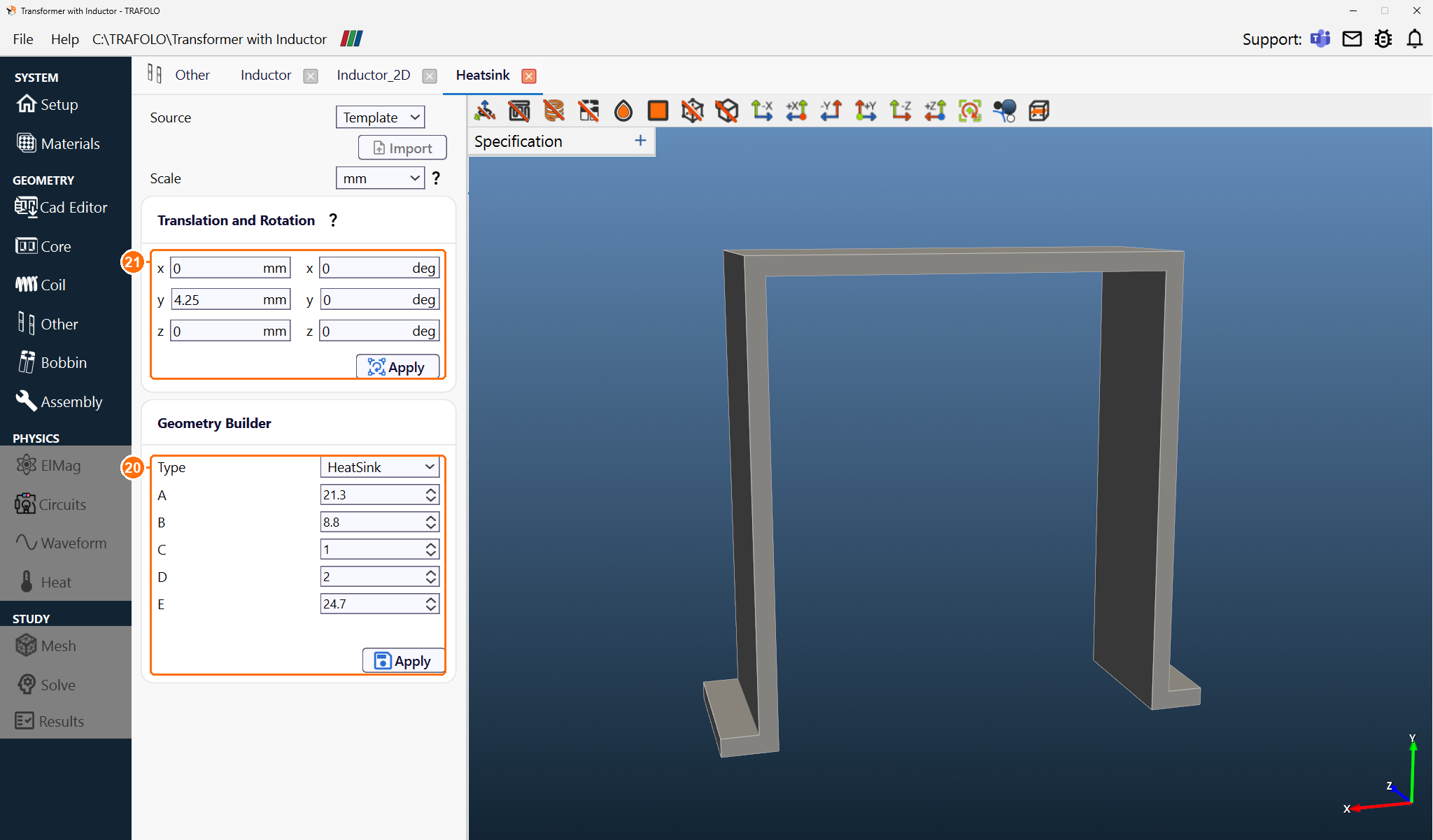This screenshot has width=1433, height=840.
Task: Set view to +X direction
Action: click(797, 111)
